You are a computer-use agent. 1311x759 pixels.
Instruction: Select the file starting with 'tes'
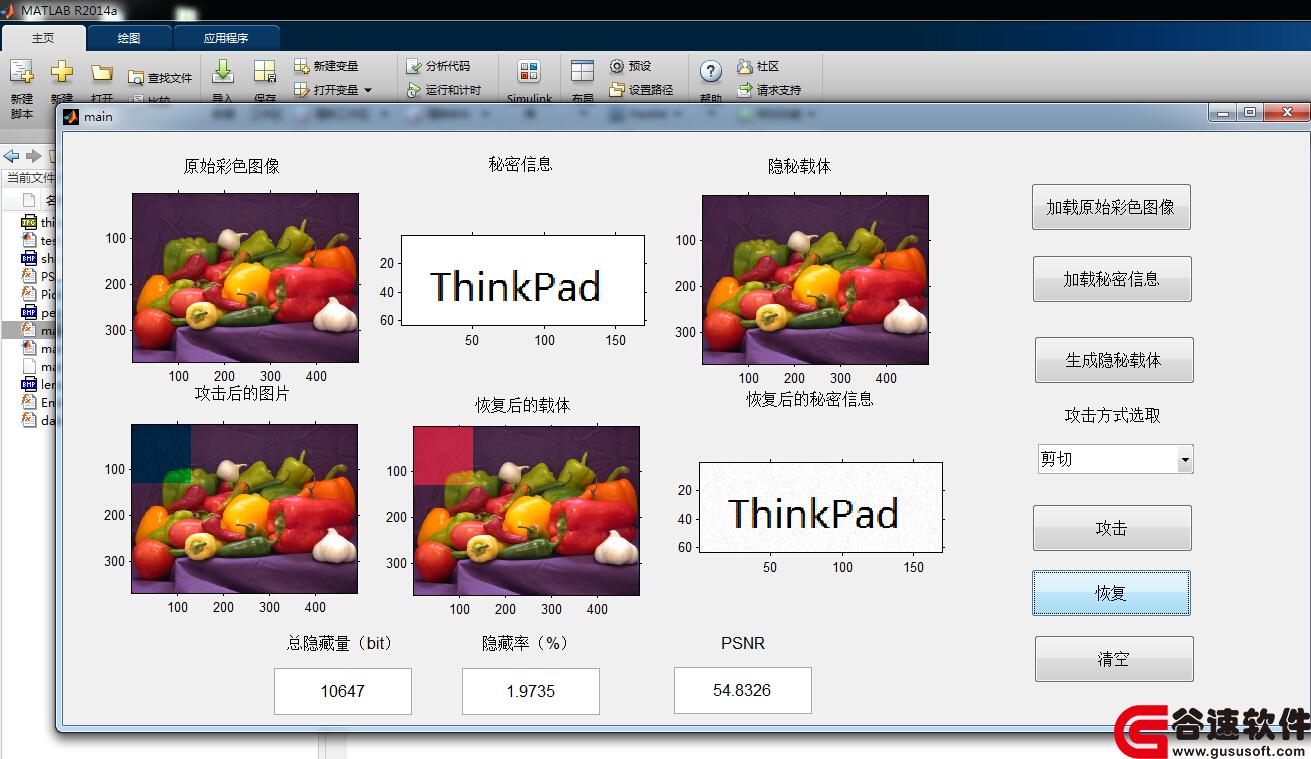click(x=38, y=240)
